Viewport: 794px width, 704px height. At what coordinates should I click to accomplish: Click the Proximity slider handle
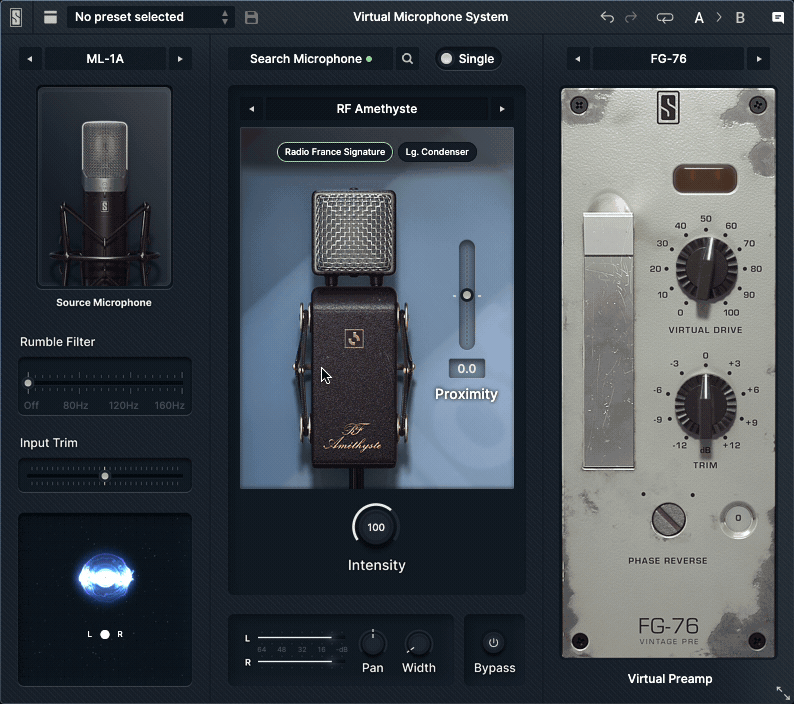point(467,295)
